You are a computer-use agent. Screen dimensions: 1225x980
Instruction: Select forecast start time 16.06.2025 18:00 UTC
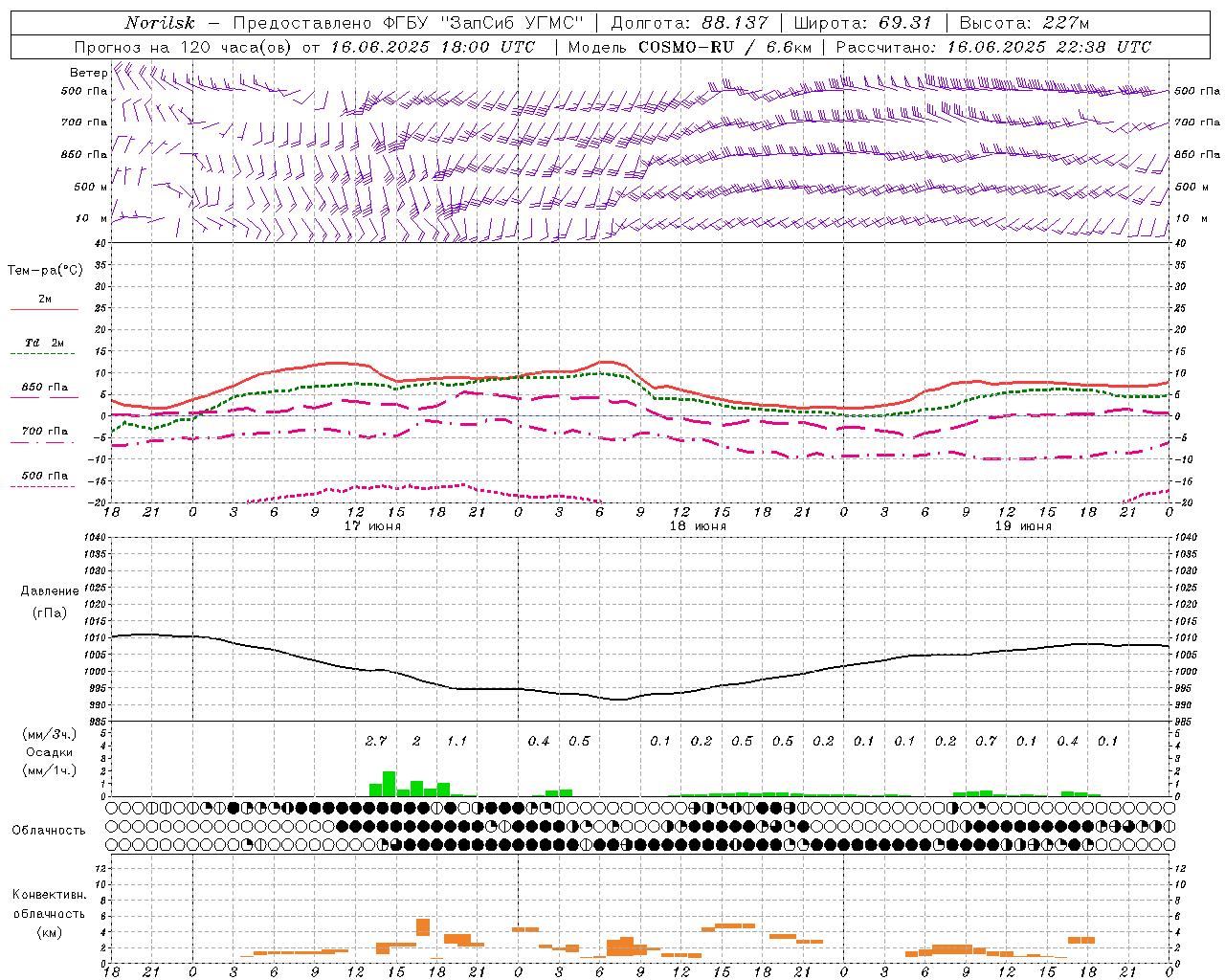pyautogui.click(x=433, y=47)
